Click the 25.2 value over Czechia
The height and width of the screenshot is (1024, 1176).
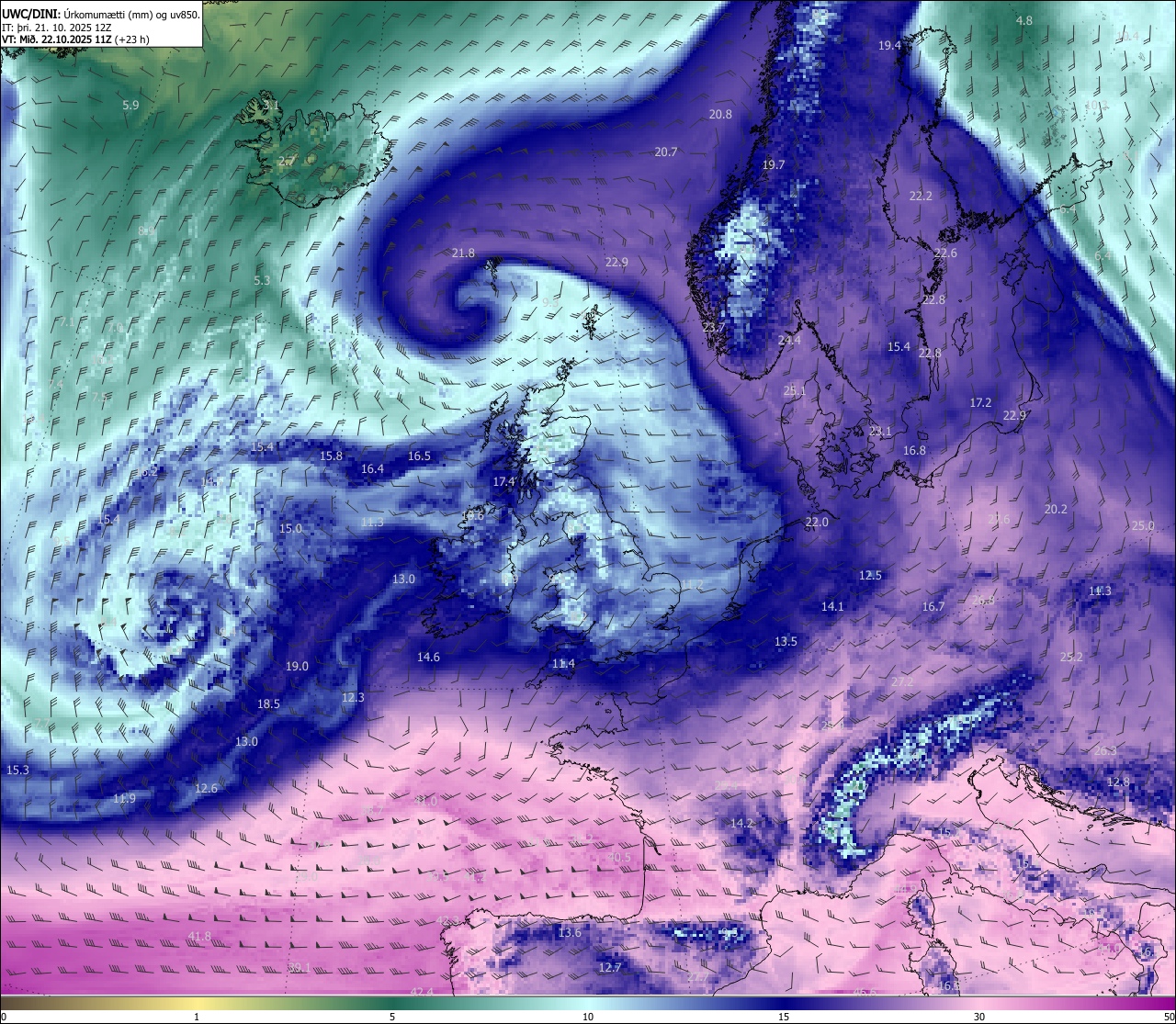1071,657
